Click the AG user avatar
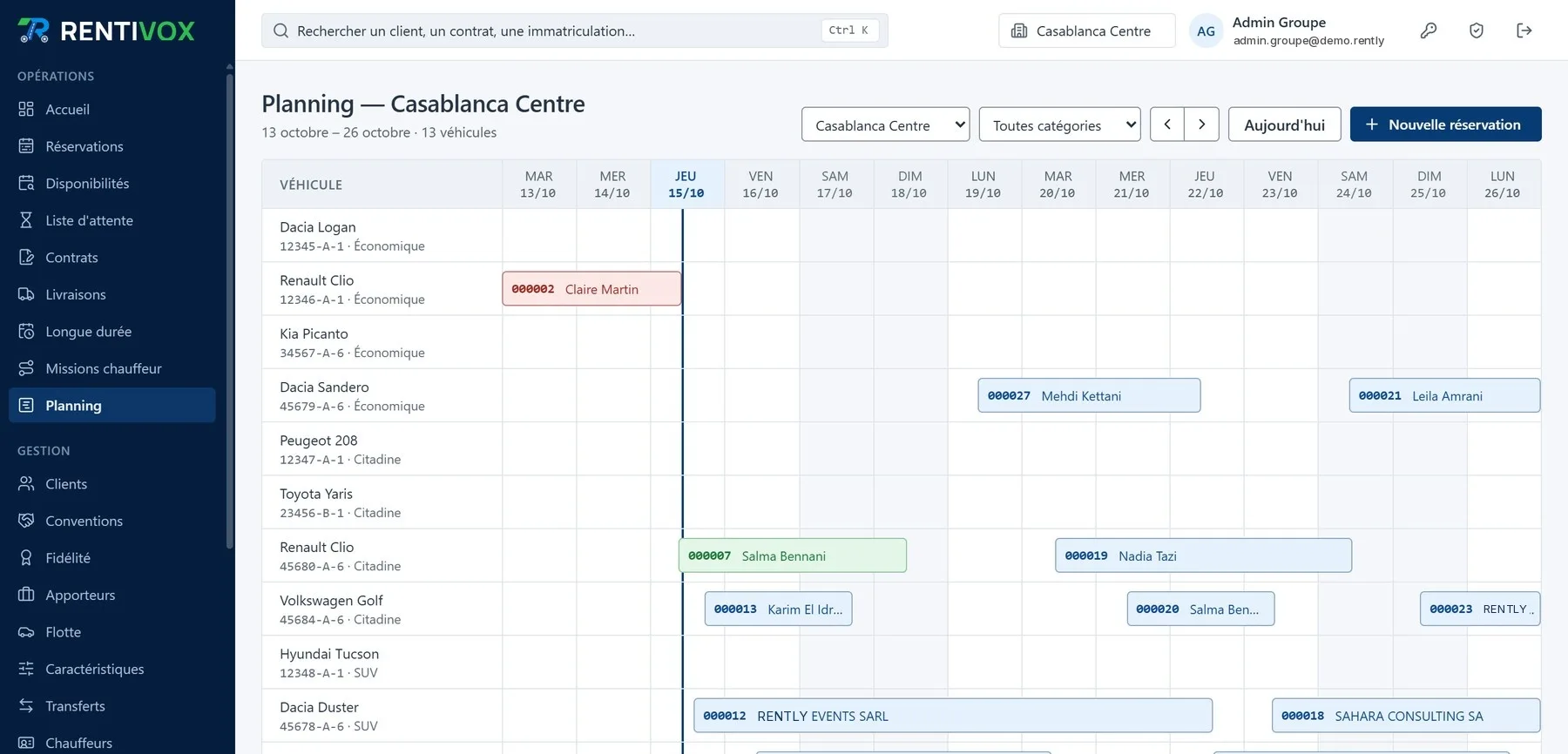Screen dimensions: 1568x754 (1206, 31)
